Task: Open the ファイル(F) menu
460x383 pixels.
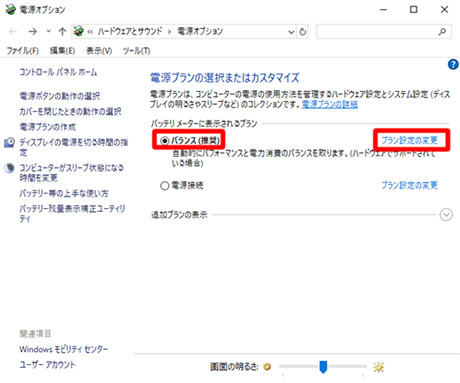Action: (23, 51)
